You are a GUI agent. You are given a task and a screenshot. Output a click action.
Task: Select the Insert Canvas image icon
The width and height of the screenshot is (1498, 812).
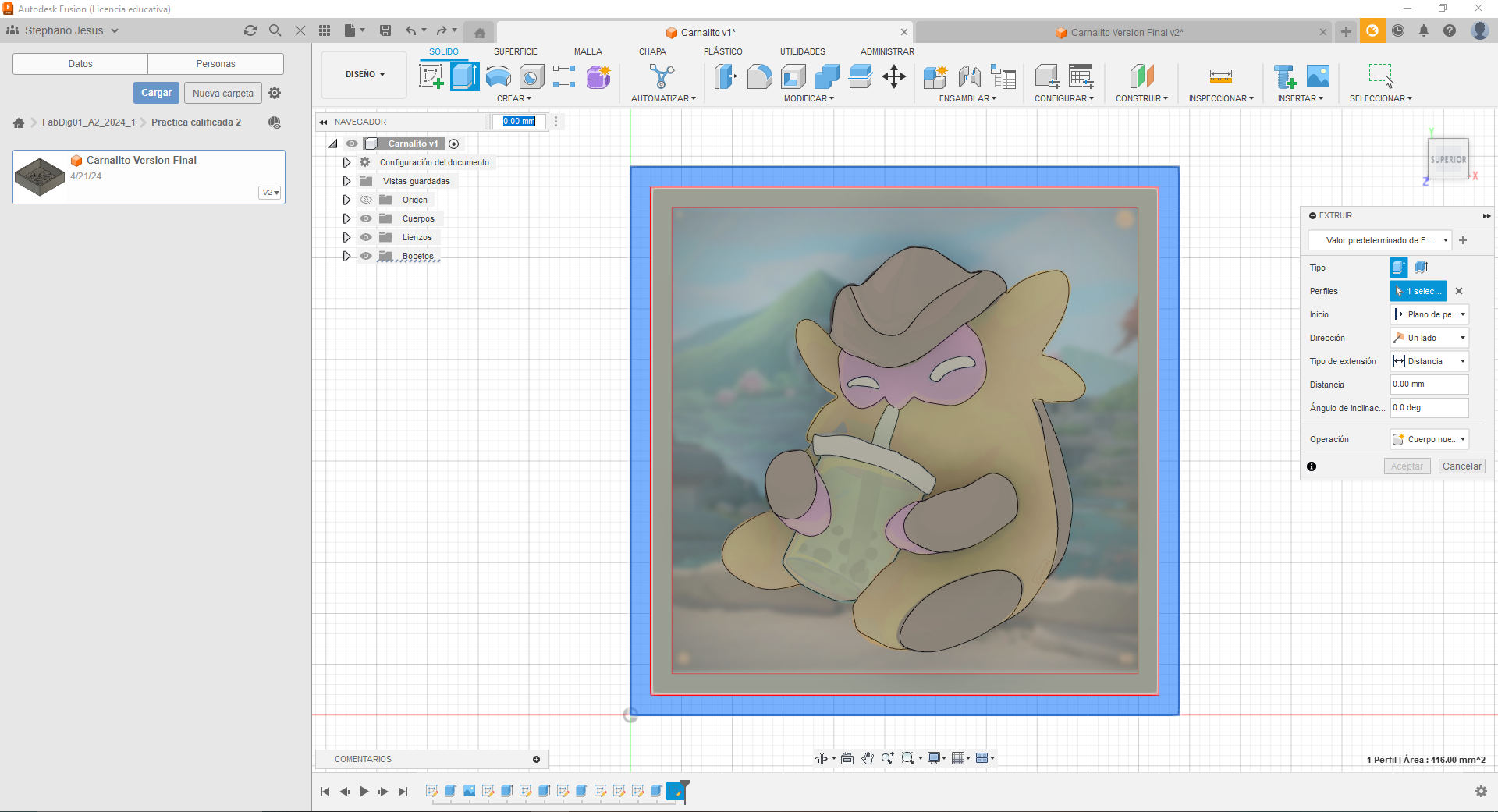[1318, 76]
